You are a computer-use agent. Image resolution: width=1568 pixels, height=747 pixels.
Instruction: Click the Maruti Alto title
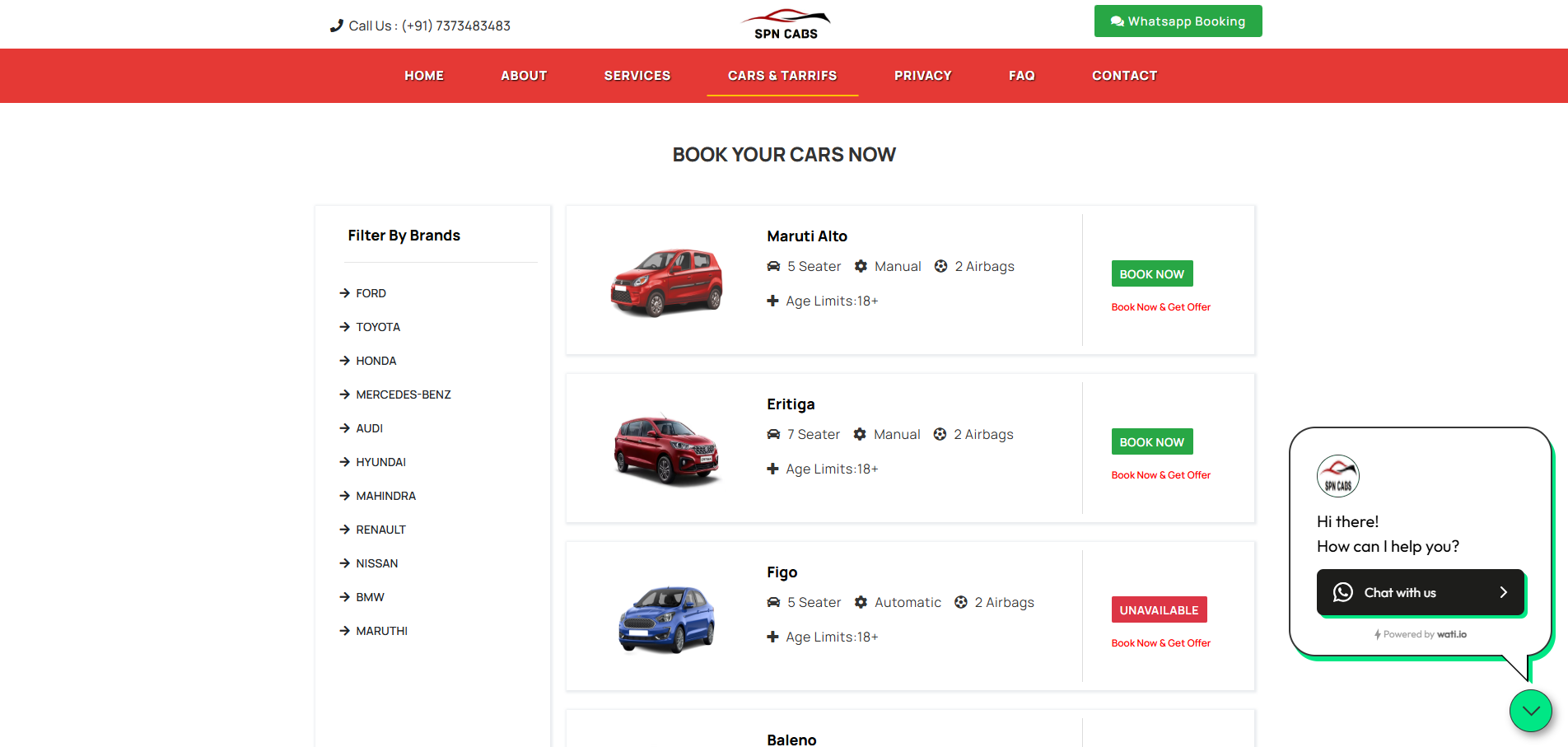[x=807, y=236]
